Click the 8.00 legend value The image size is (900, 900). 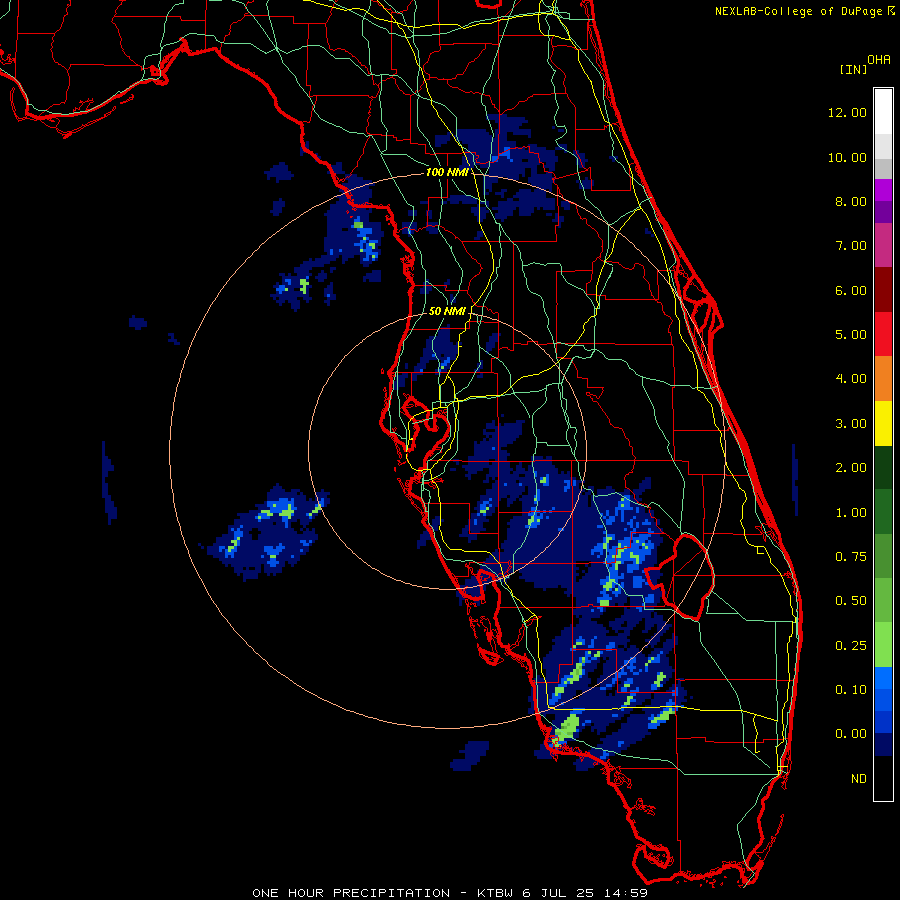click(851, 201)
